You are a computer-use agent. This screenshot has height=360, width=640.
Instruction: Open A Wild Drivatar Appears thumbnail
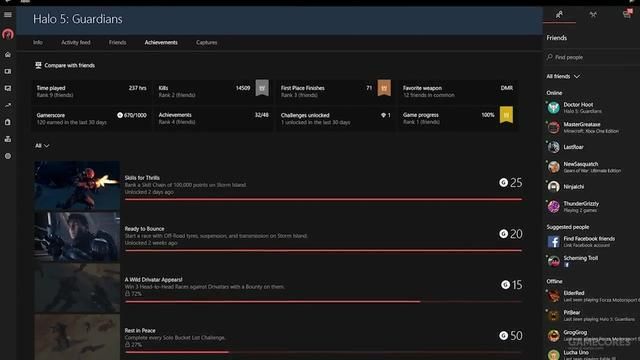tap(77, 288)
